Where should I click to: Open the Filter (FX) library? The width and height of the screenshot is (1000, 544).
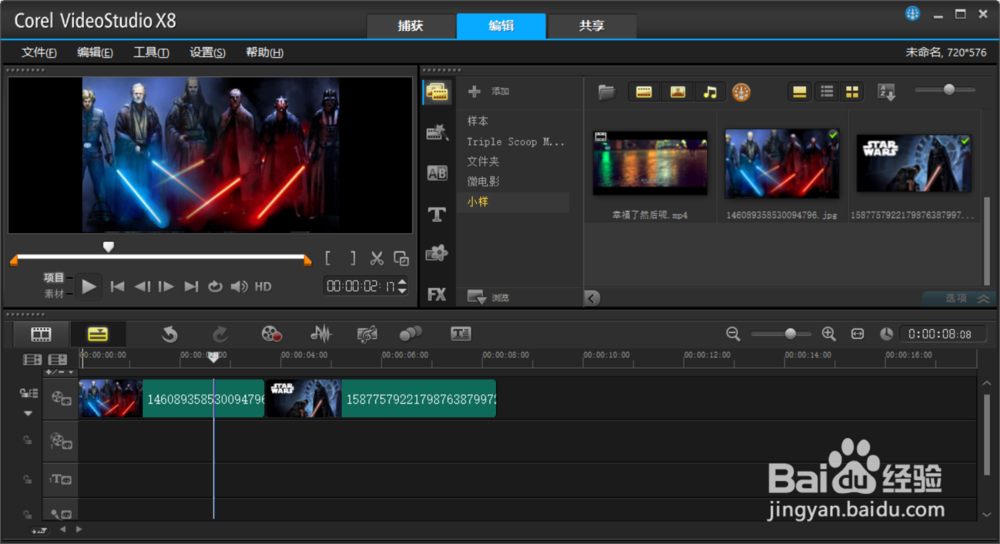click(437, 295)
